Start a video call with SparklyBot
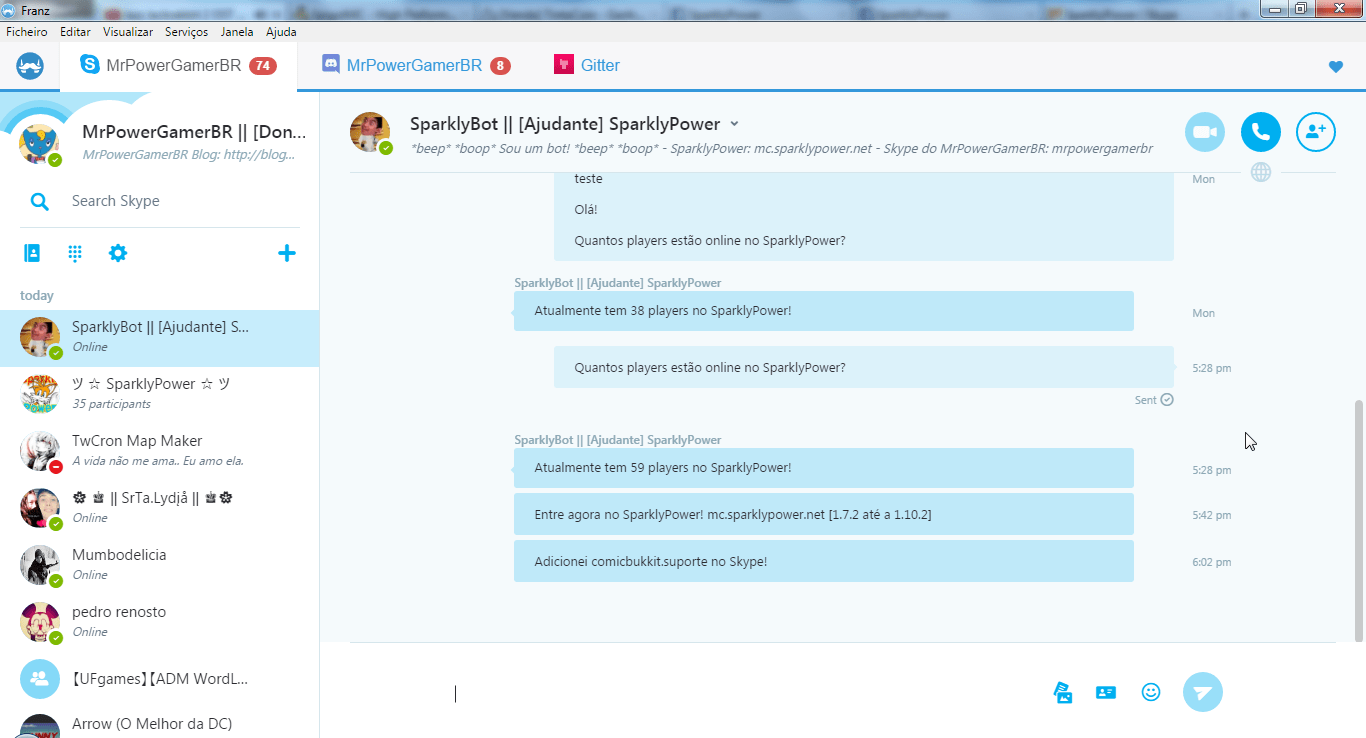Screen dimensions: 1366x738 pyautogui.click(x=1205, y=132)
